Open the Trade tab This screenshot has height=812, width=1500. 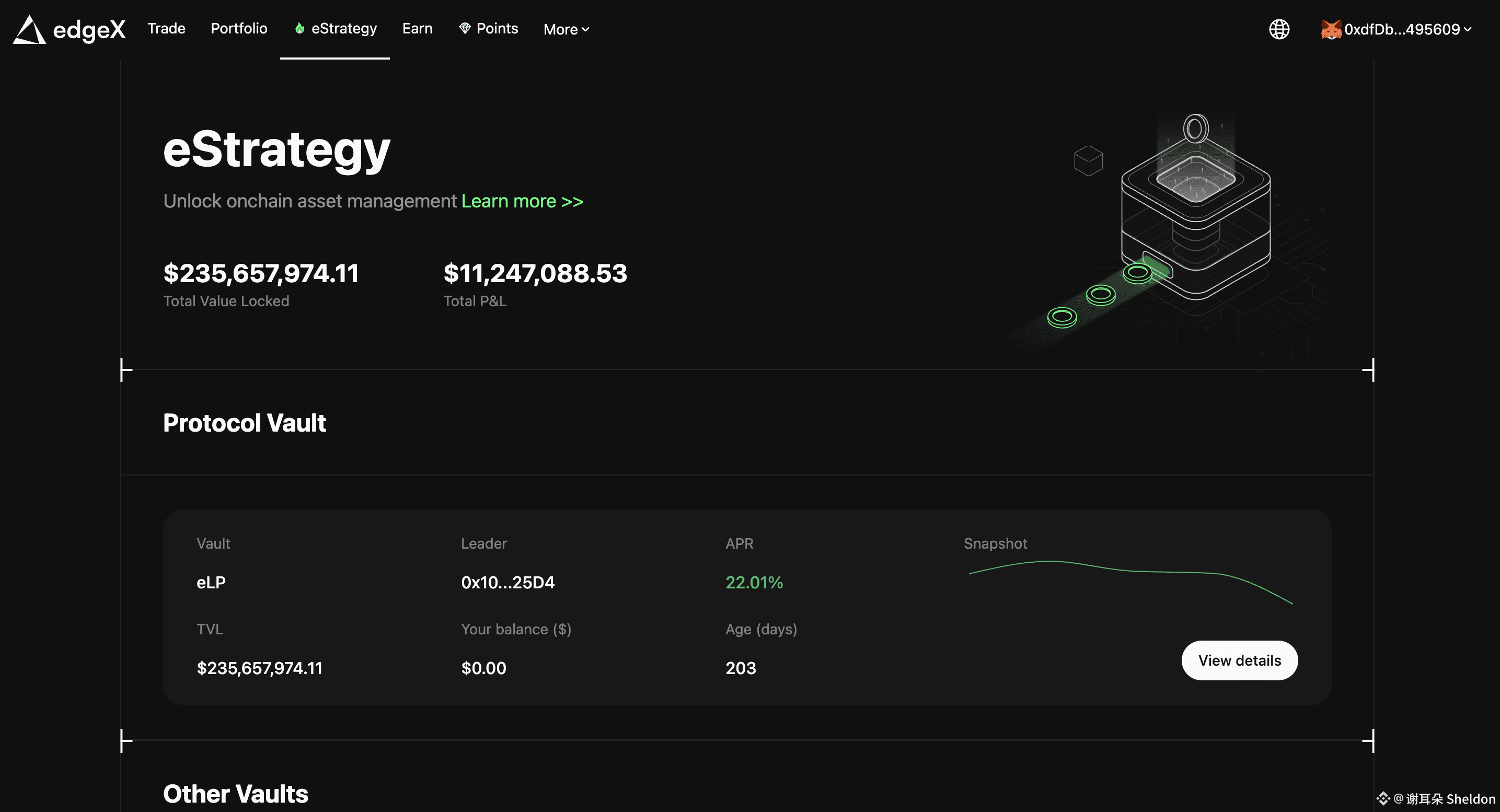click(166, 29)
